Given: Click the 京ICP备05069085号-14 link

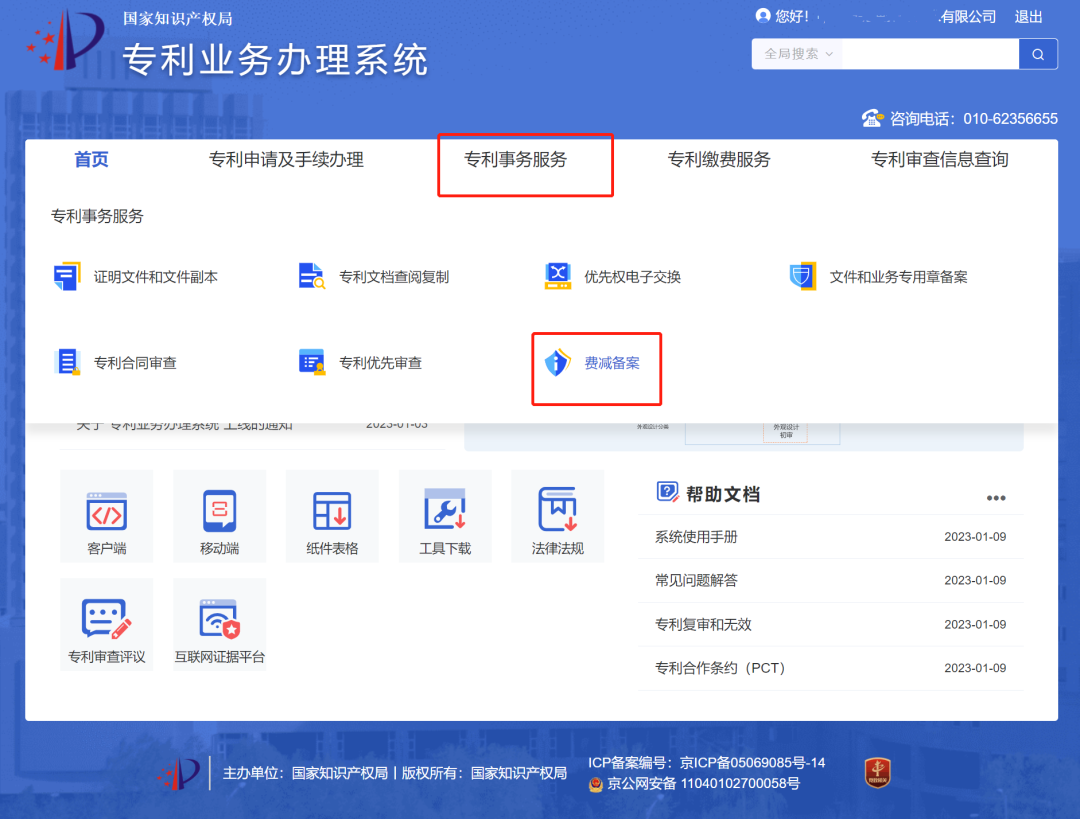Looking at the screenshot, I should (752, 763).
